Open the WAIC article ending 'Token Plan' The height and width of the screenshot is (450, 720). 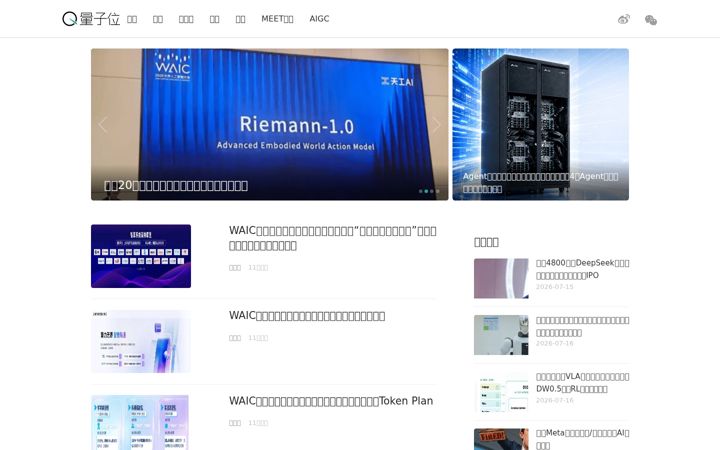[331, 401]
